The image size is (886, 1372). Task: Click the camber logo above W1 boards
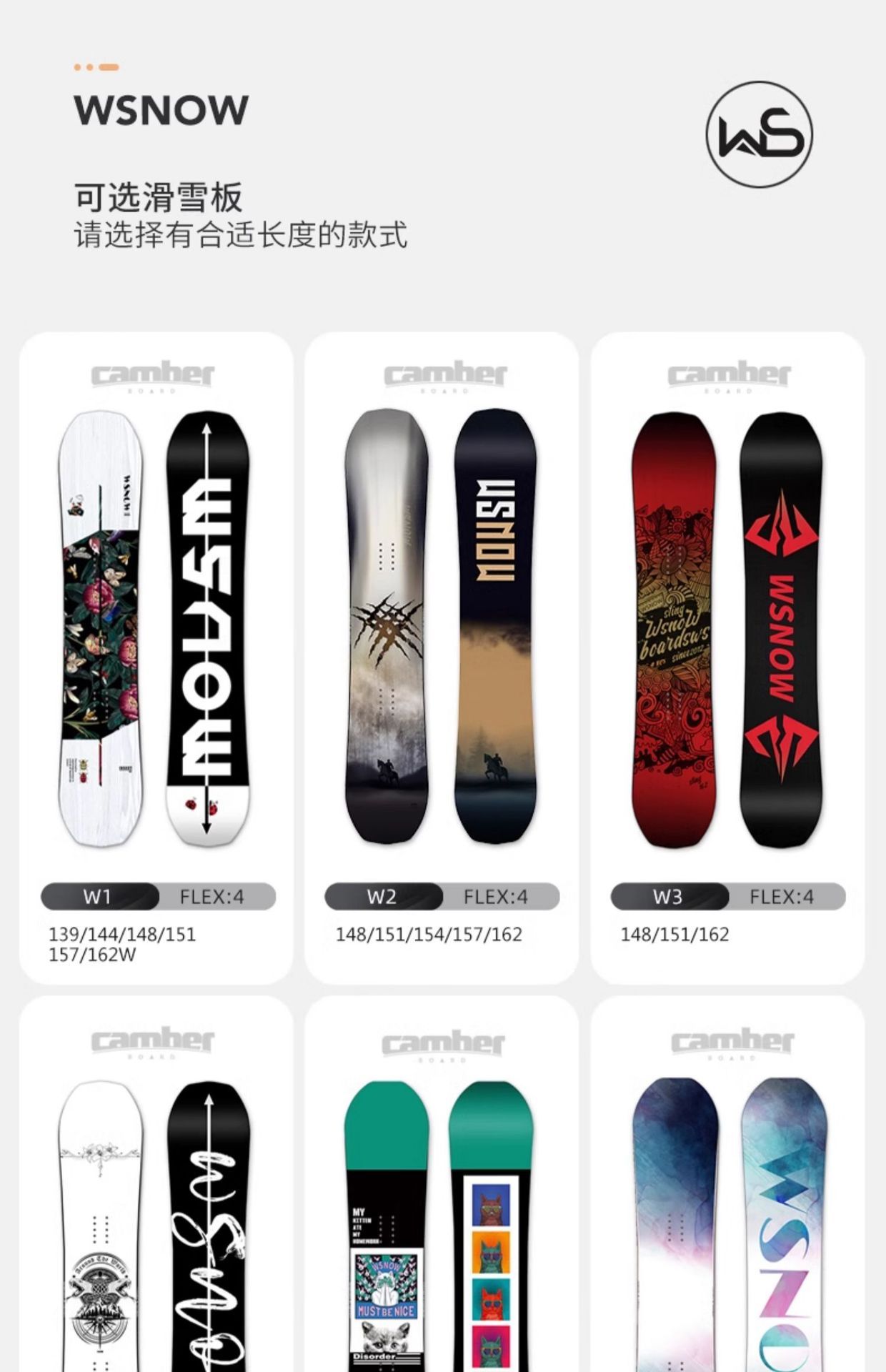(x=153, y=376)
